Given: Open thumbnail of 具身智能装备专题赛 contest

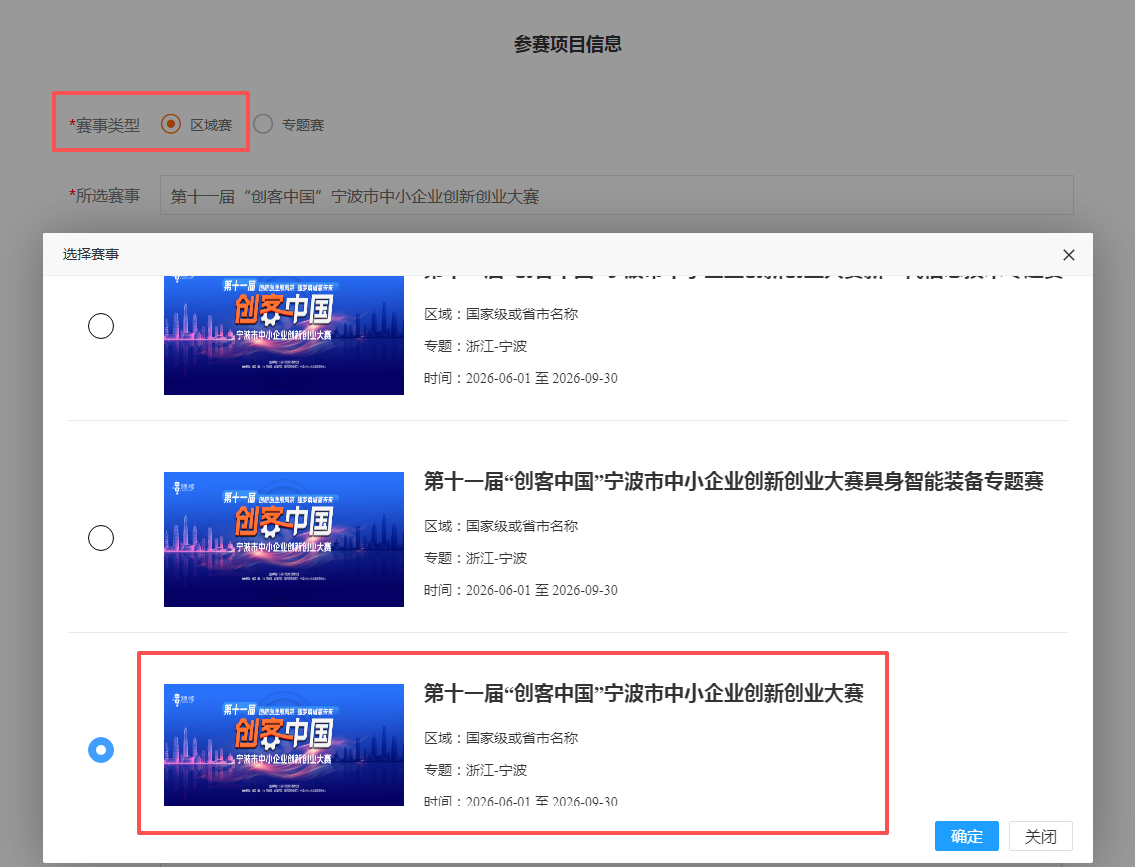Looking at the screenshot, I should (x=284, y=539).
